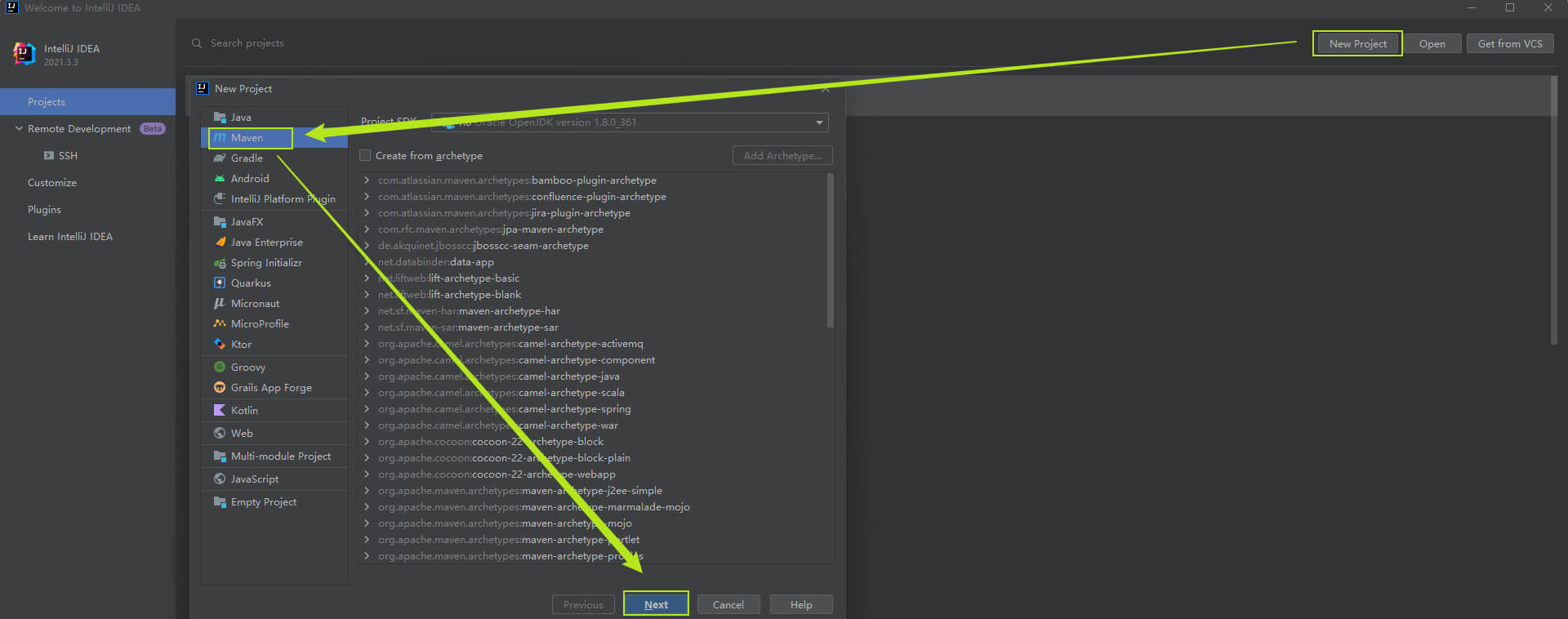Click the archetype list scrollbar
The image size is (1568, 619).
tap(831, 250)
